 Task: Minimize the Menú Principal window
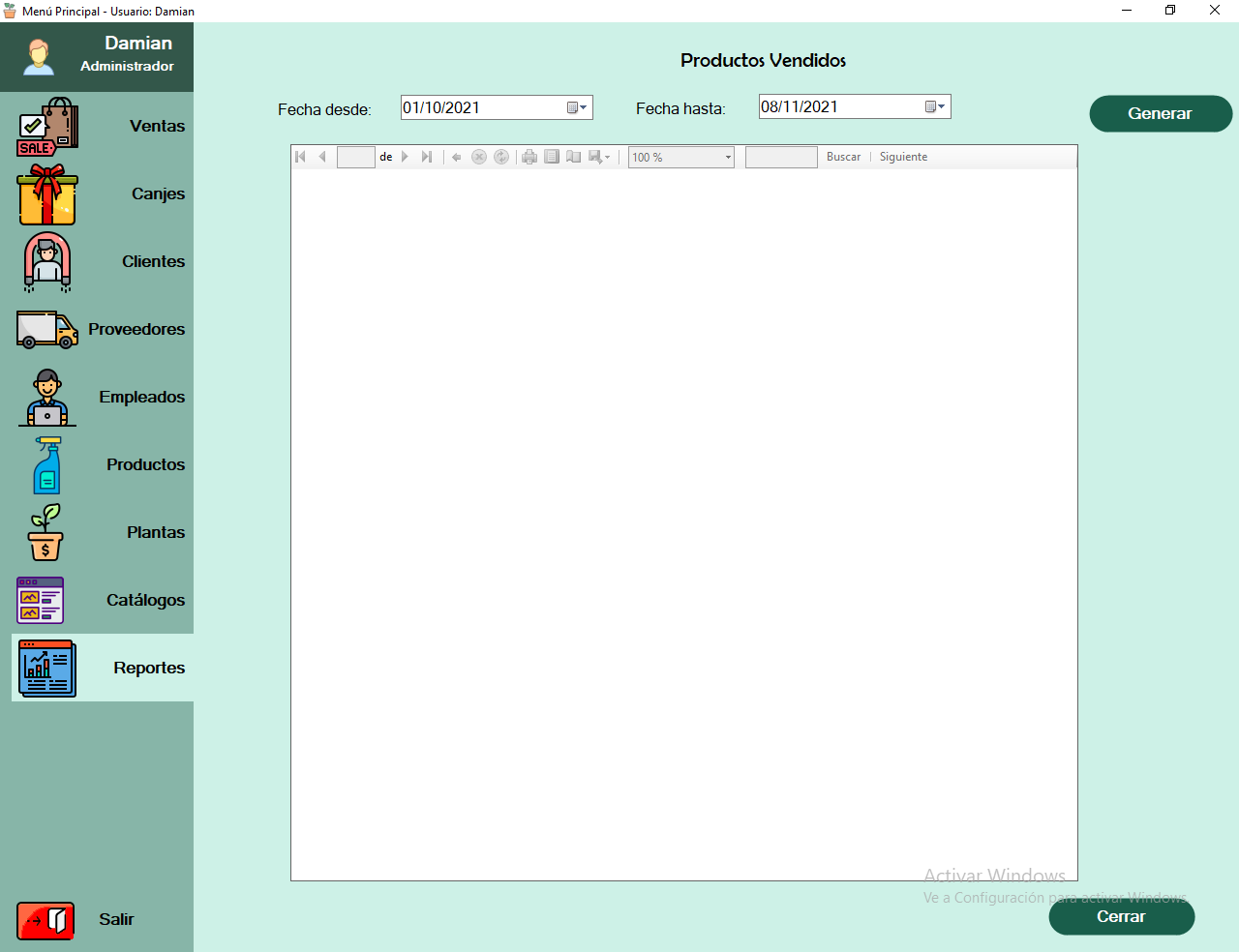pos(1127,11)
